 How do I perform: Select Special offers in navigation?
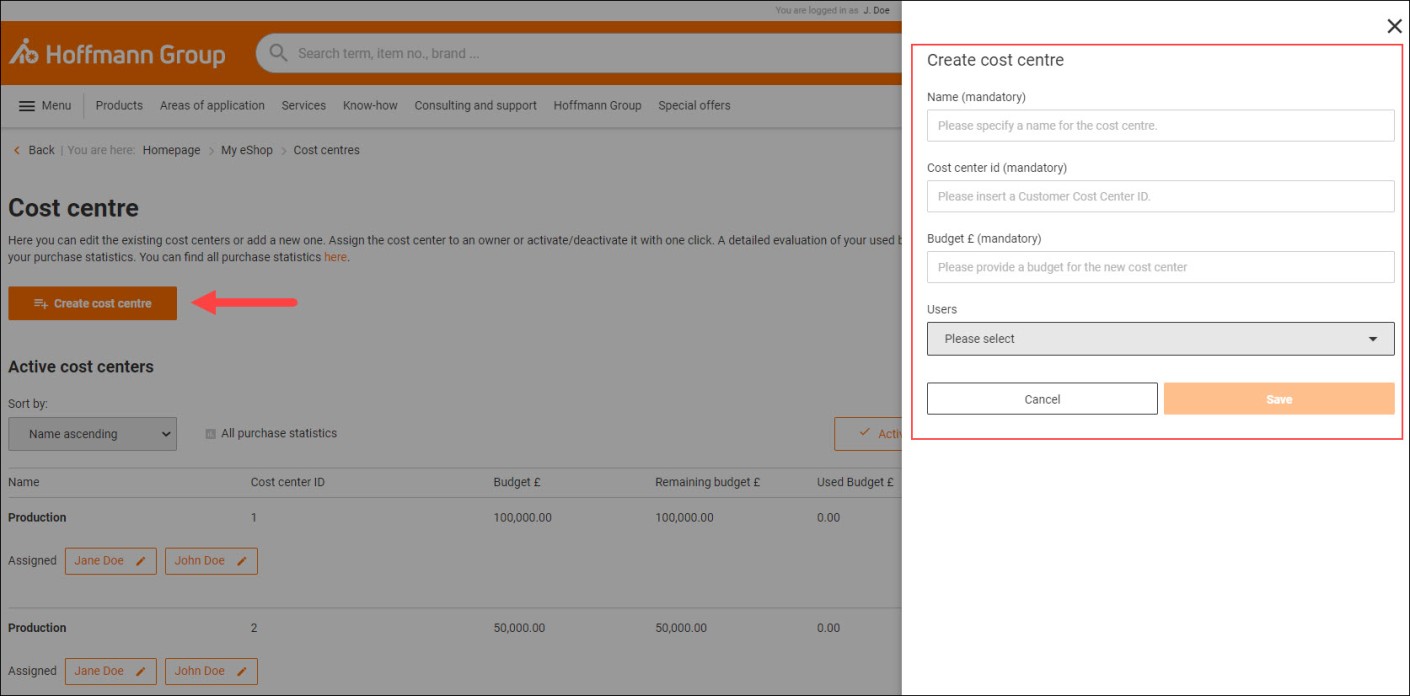click(694, 106)
